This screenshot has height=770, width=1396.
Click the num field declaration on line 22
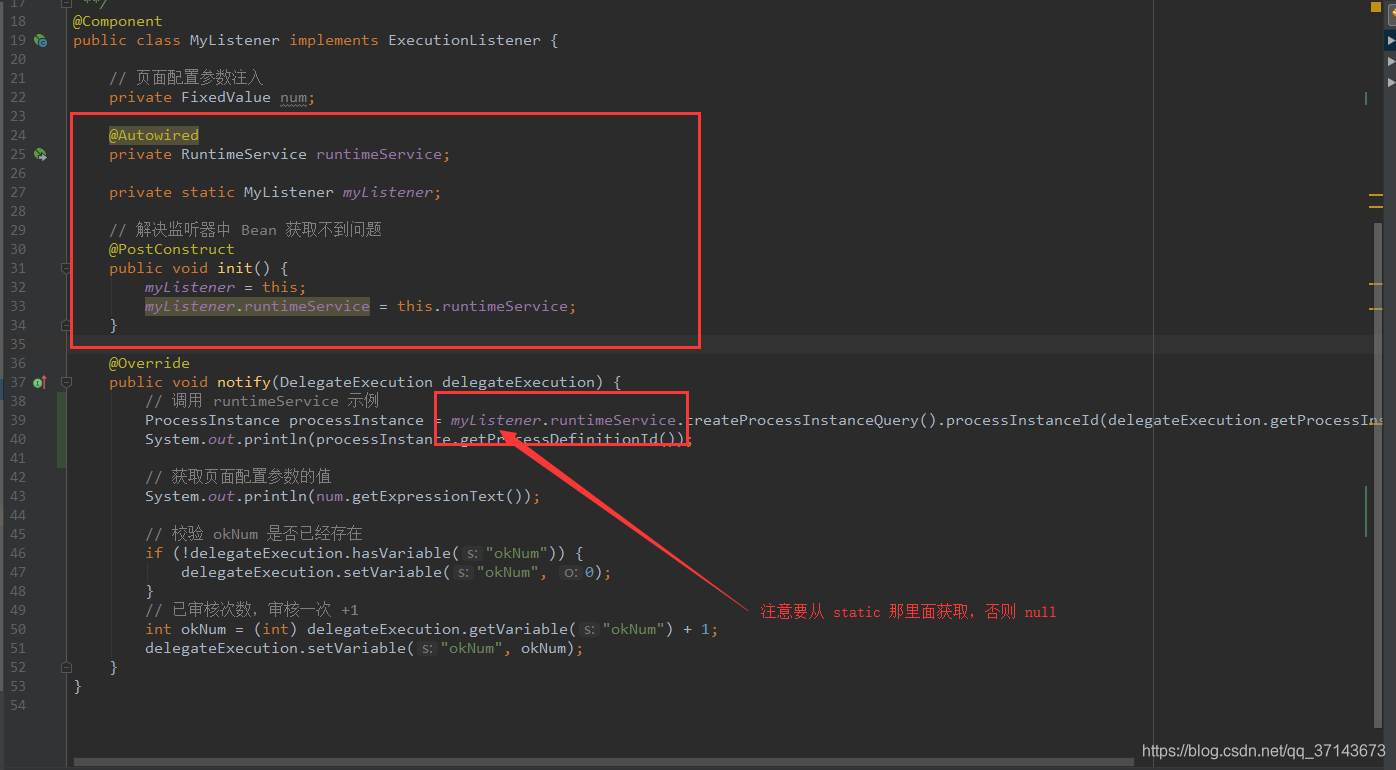pyautogui.click(x=294, y=97)
